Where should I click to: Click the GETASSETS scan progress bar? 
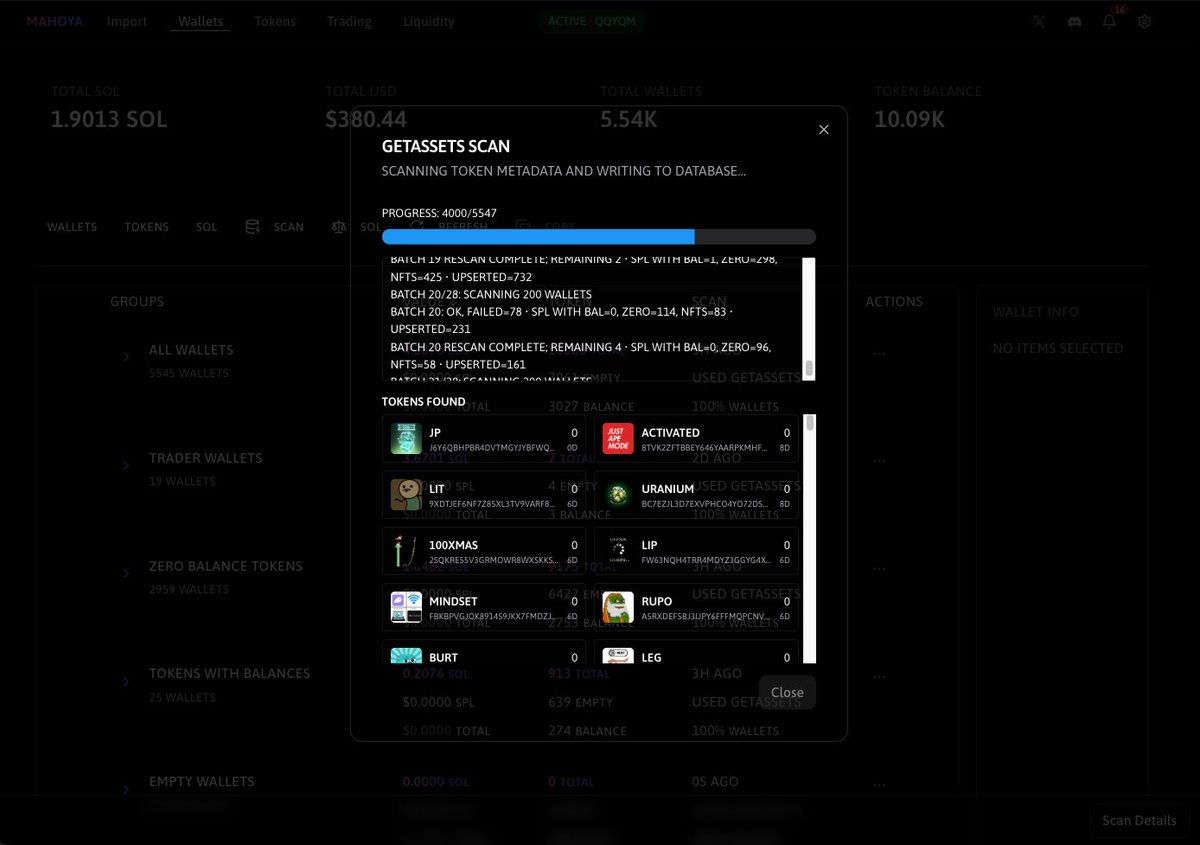597,236
